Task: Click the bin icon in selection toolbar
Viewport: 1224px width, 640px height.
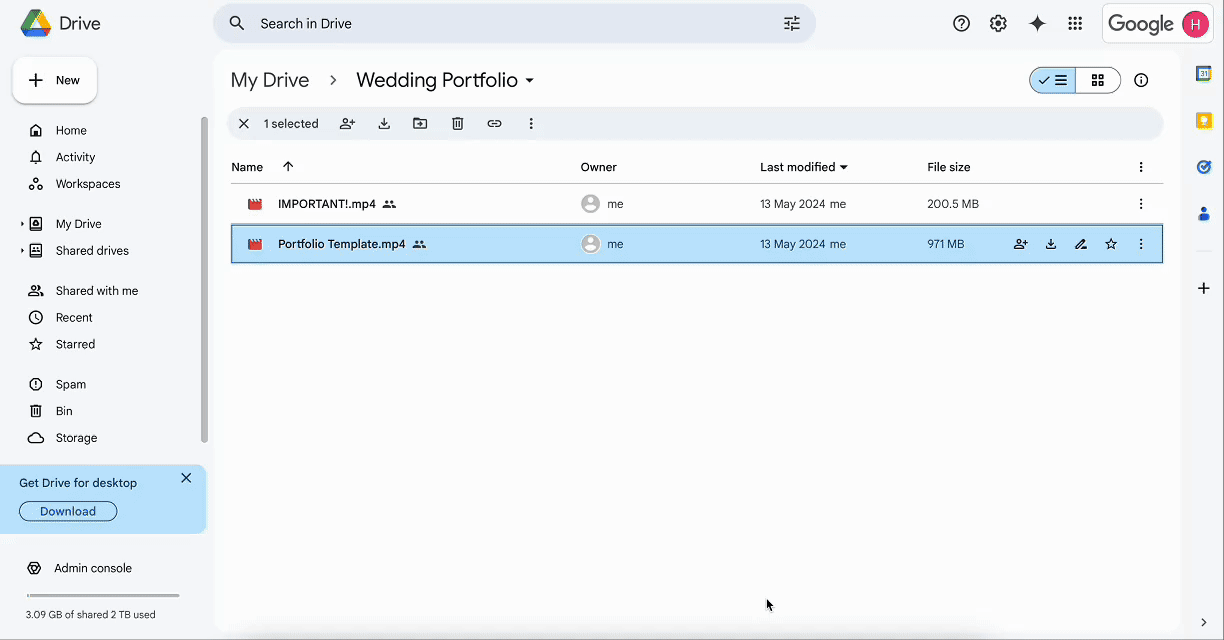Action: [x=457, y=124]
